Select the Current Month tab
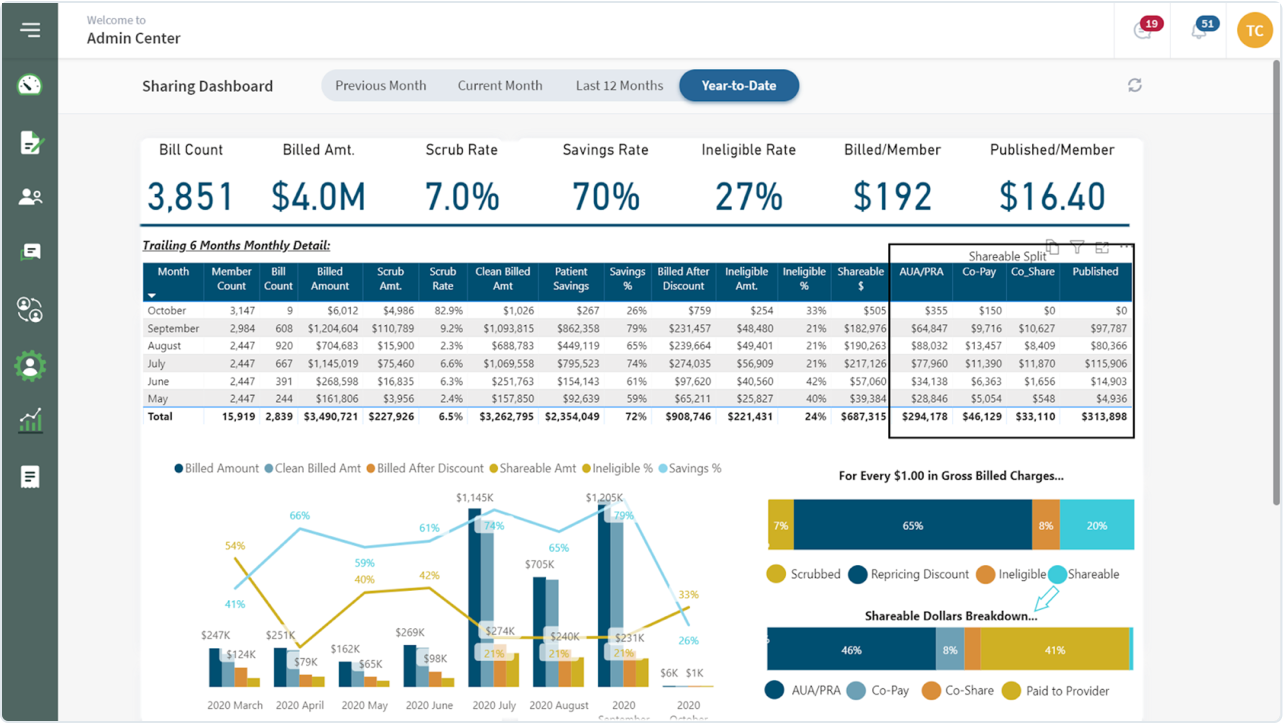The height and width of the screenshot is (724, 1284). click(500, 86)
